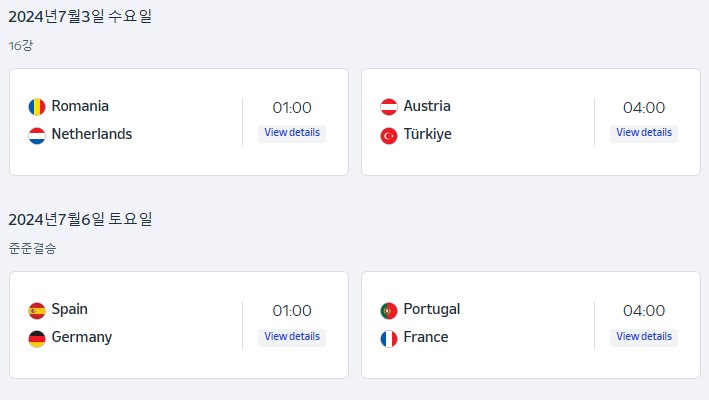
Task: Click the 04:00 kickoff time for Austria match
Action: point(644,108)
